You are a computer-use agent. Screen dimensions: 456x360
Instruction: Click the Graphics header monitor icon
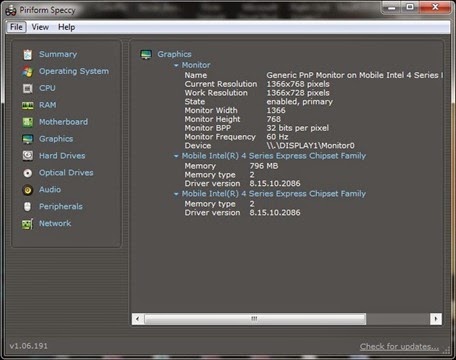(x=146, y=54)
